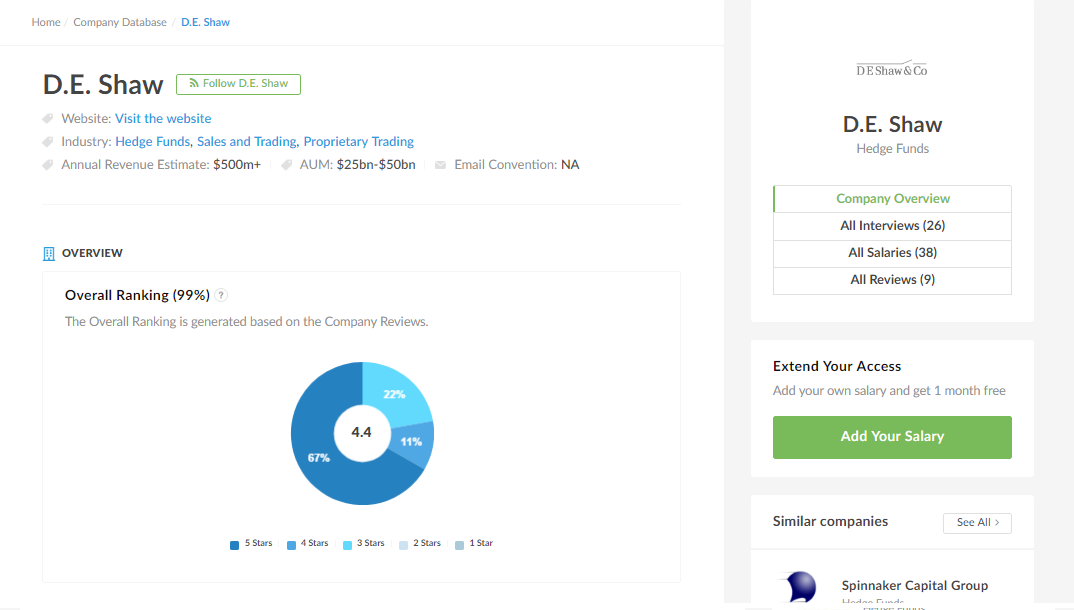Screen dimensions: 1074x610
Task: Toggle the 4 Stars legend entry
Action: coord(307,544)
